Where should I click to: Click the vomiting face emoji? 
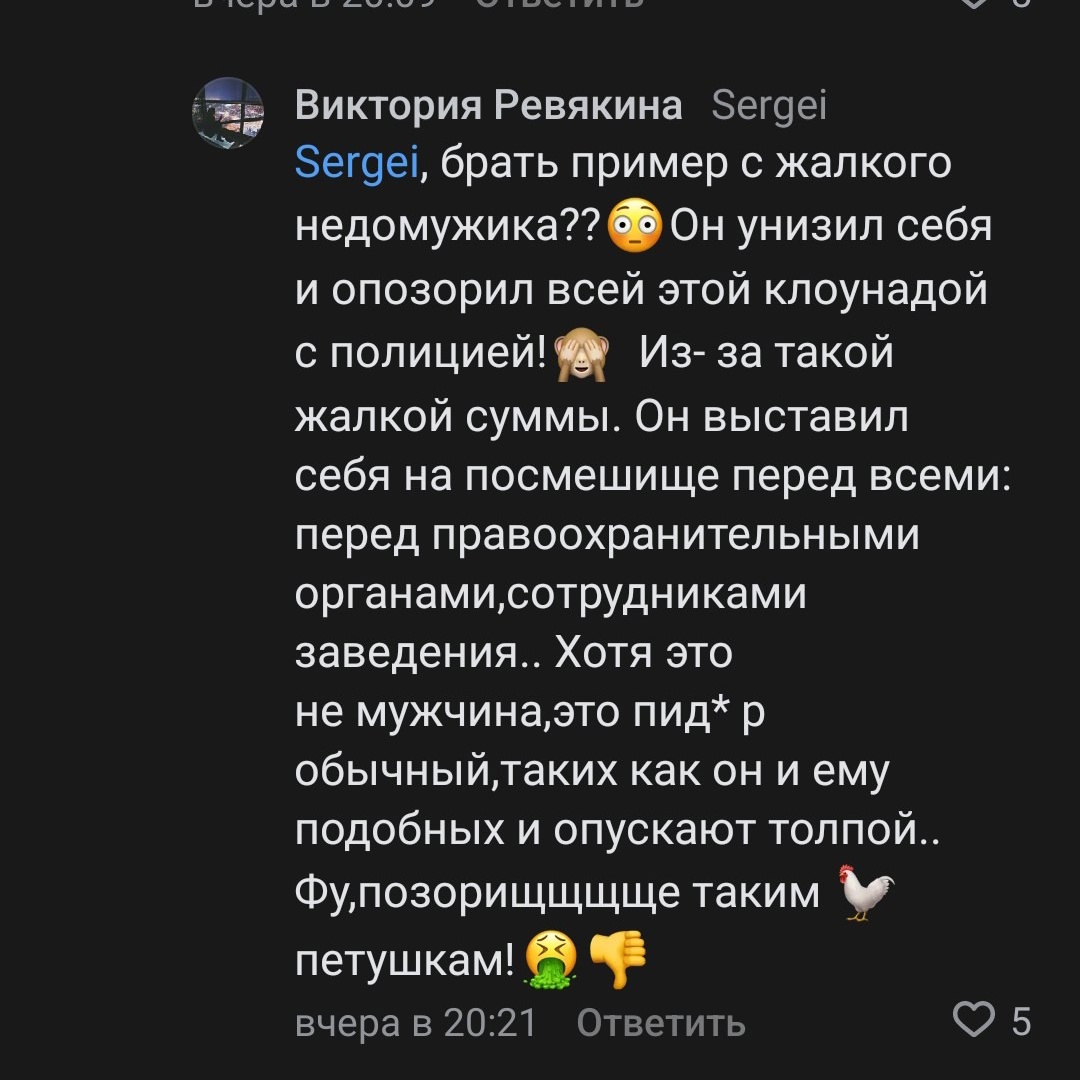click(552, 959)
